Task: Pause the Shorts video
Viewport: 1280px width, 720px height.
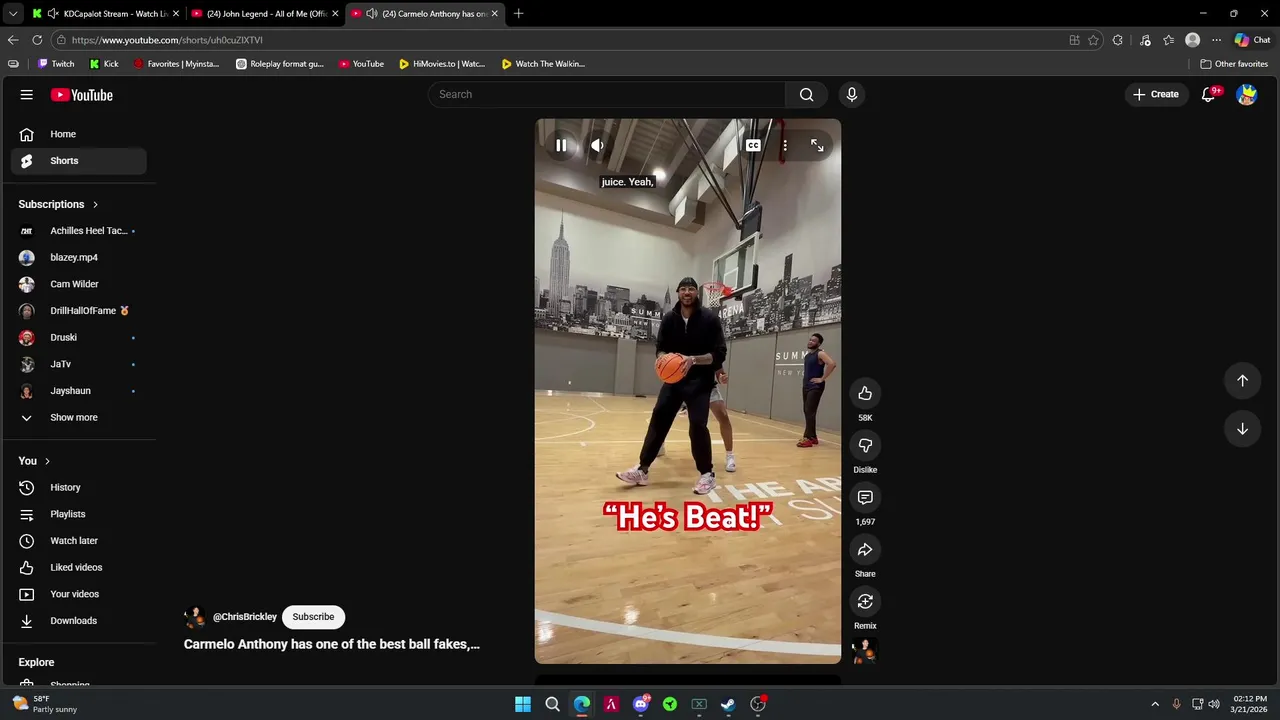Action: click(x=561, y=145)
